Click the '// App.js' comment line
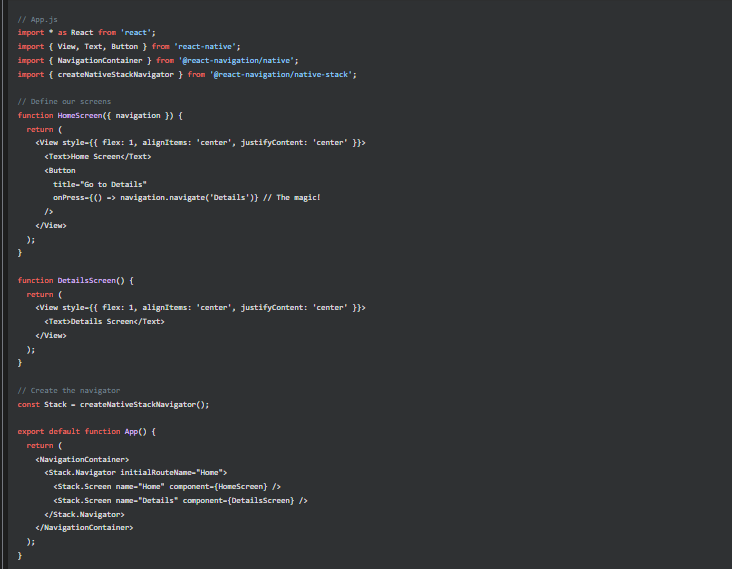This screenshot has width=732, height=569. [37, 20]
